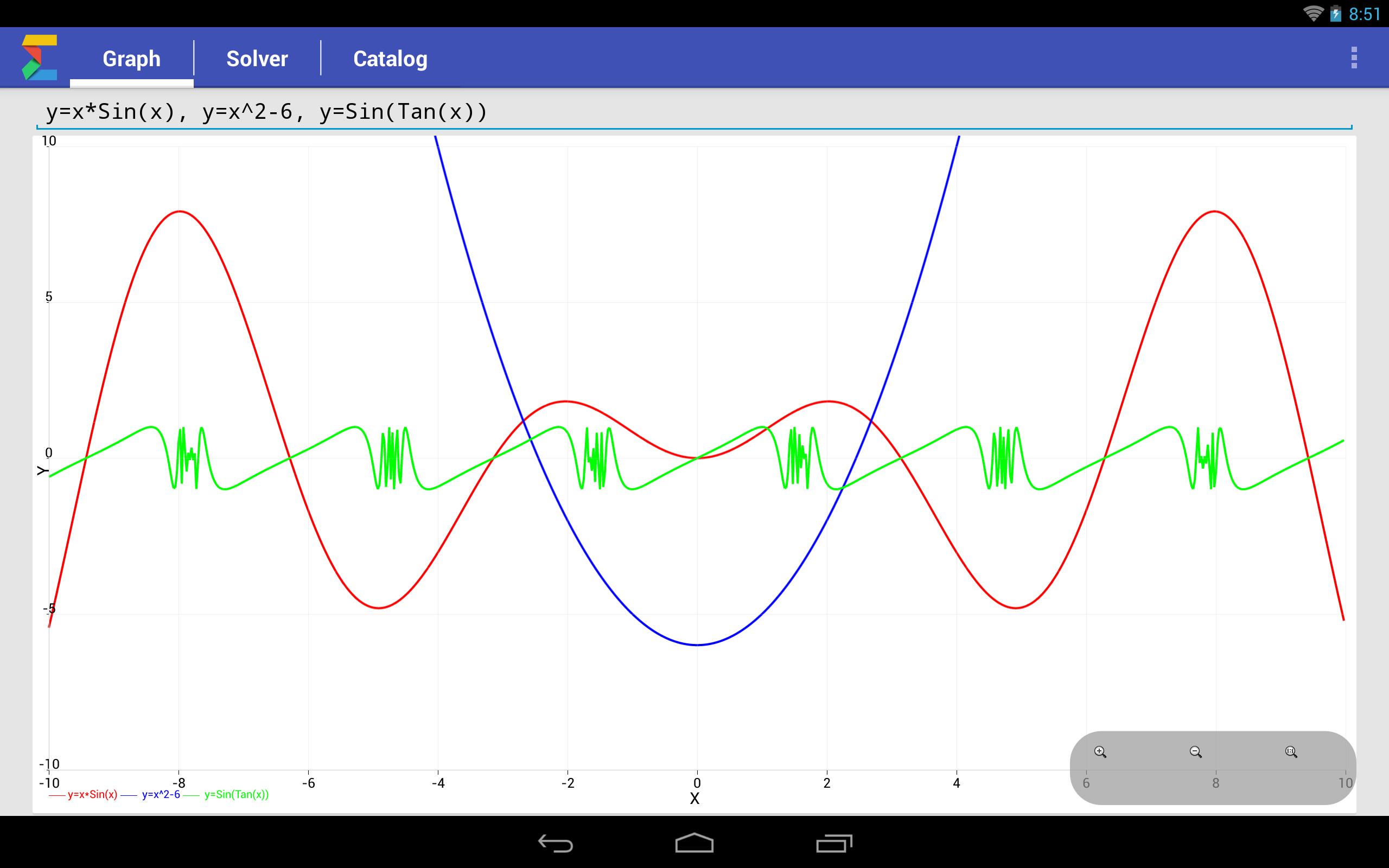Click the formula input field at top

pos(694,111)
